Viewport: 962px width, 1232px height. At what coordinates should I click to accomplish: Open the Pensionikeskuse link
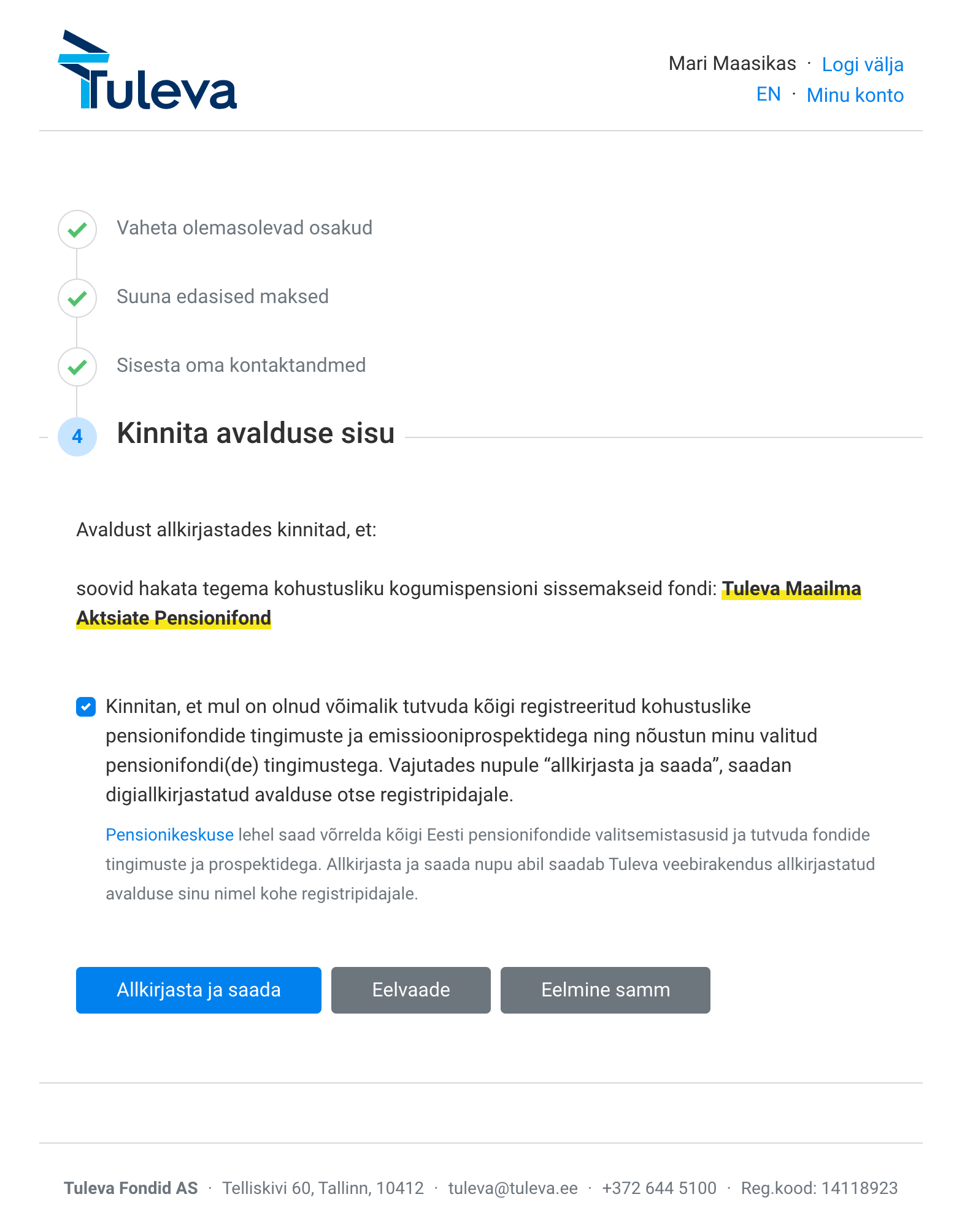[169, 835]
